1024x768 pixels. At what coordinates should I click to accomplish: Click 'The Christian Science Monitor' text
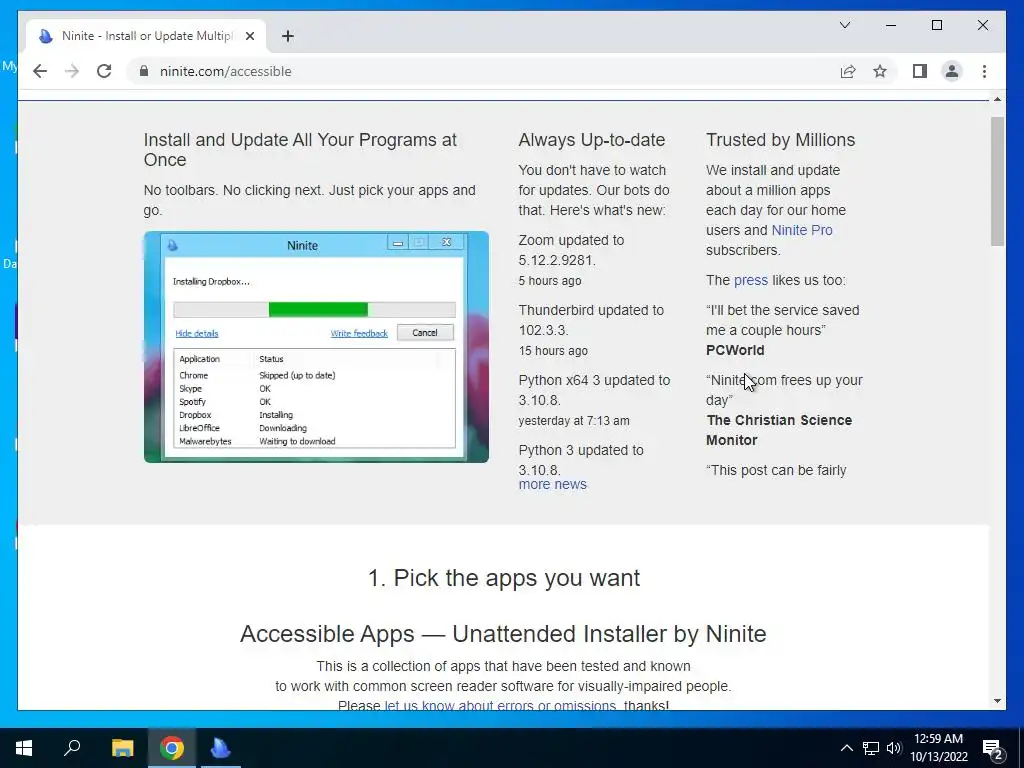point(779,430)
